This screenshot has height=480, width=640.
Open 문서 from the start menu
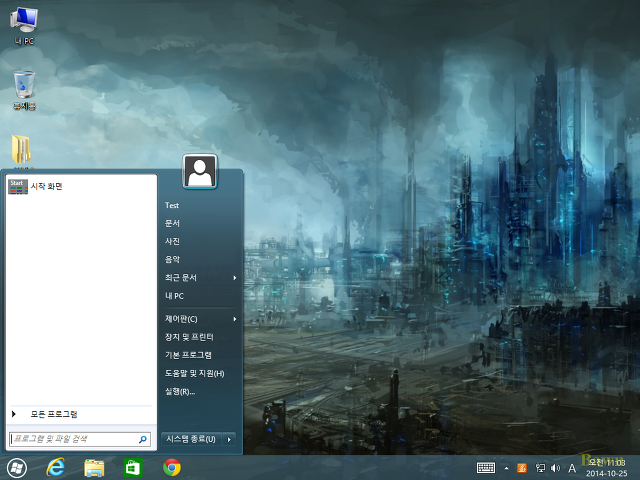172,223
